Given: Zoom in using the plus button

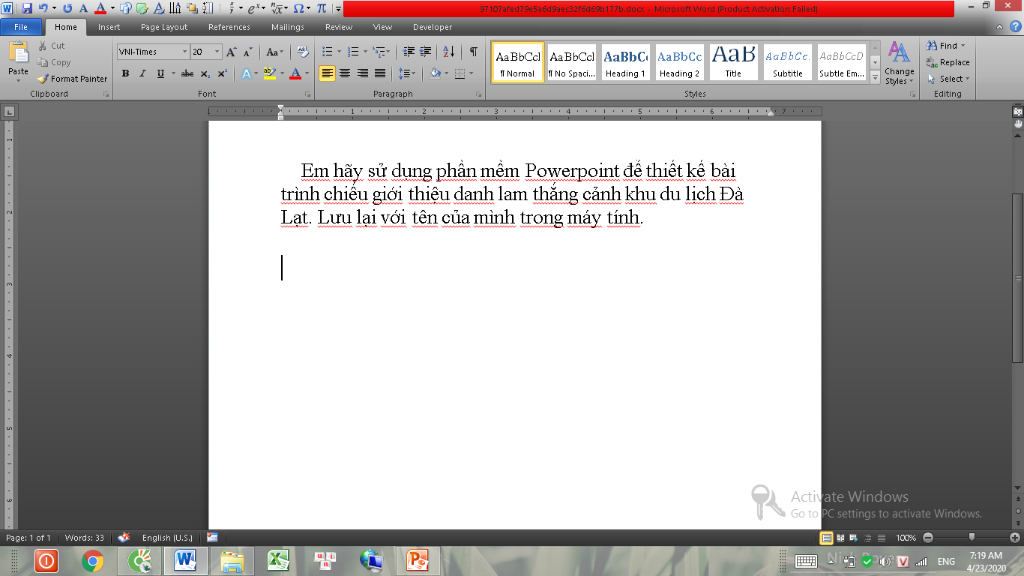Looking at the screenshot, I should pos(1014,537).
